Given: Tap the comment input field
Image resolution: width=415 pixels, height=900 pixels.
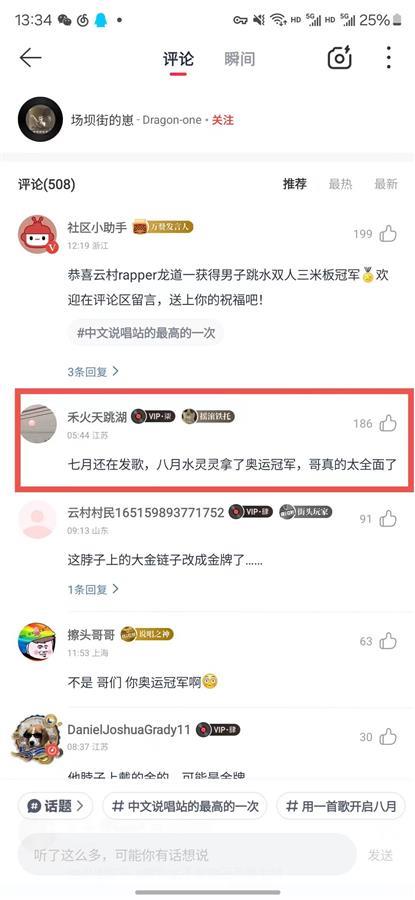Looking at the screenshot, I should [x=187, y=855].
